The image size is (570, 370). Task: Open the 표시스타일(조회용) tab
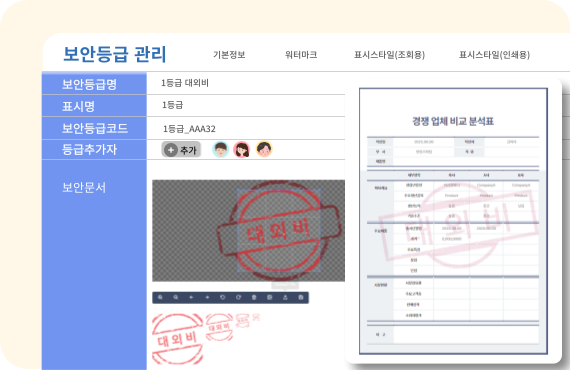(389, 55)
